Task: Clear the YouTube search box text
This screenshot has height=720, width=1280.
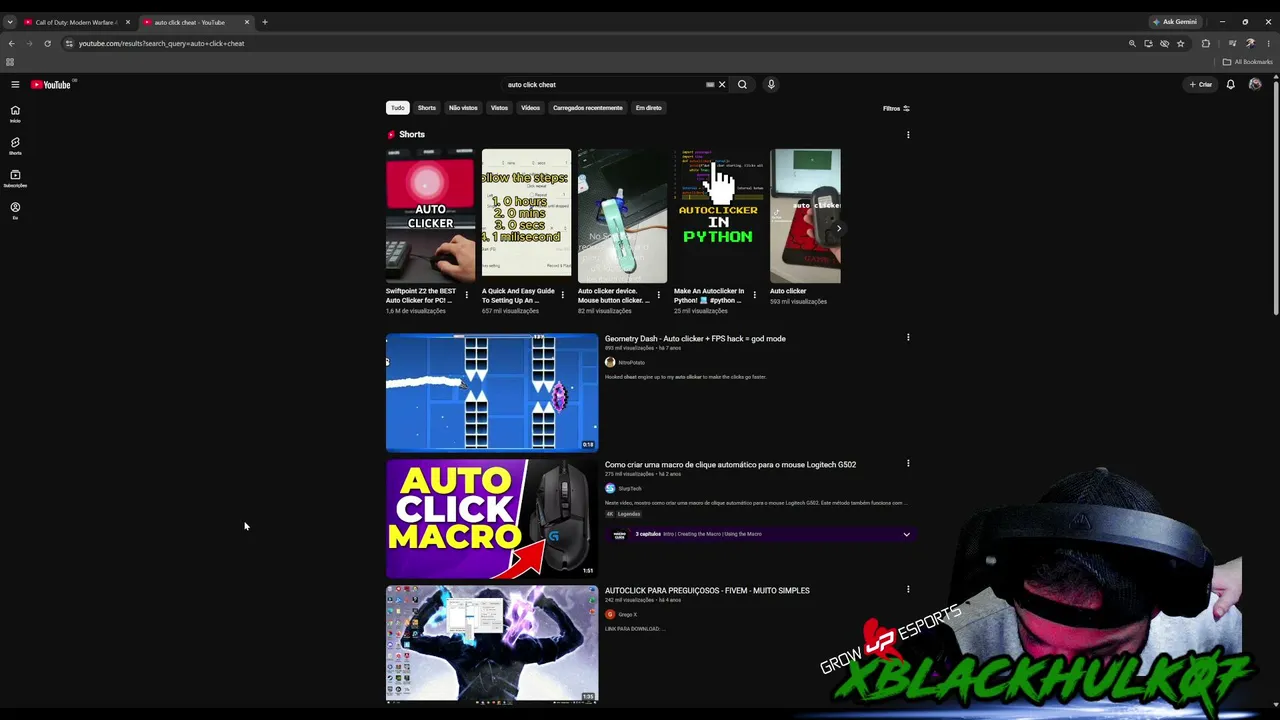Action: pos(722,85)
